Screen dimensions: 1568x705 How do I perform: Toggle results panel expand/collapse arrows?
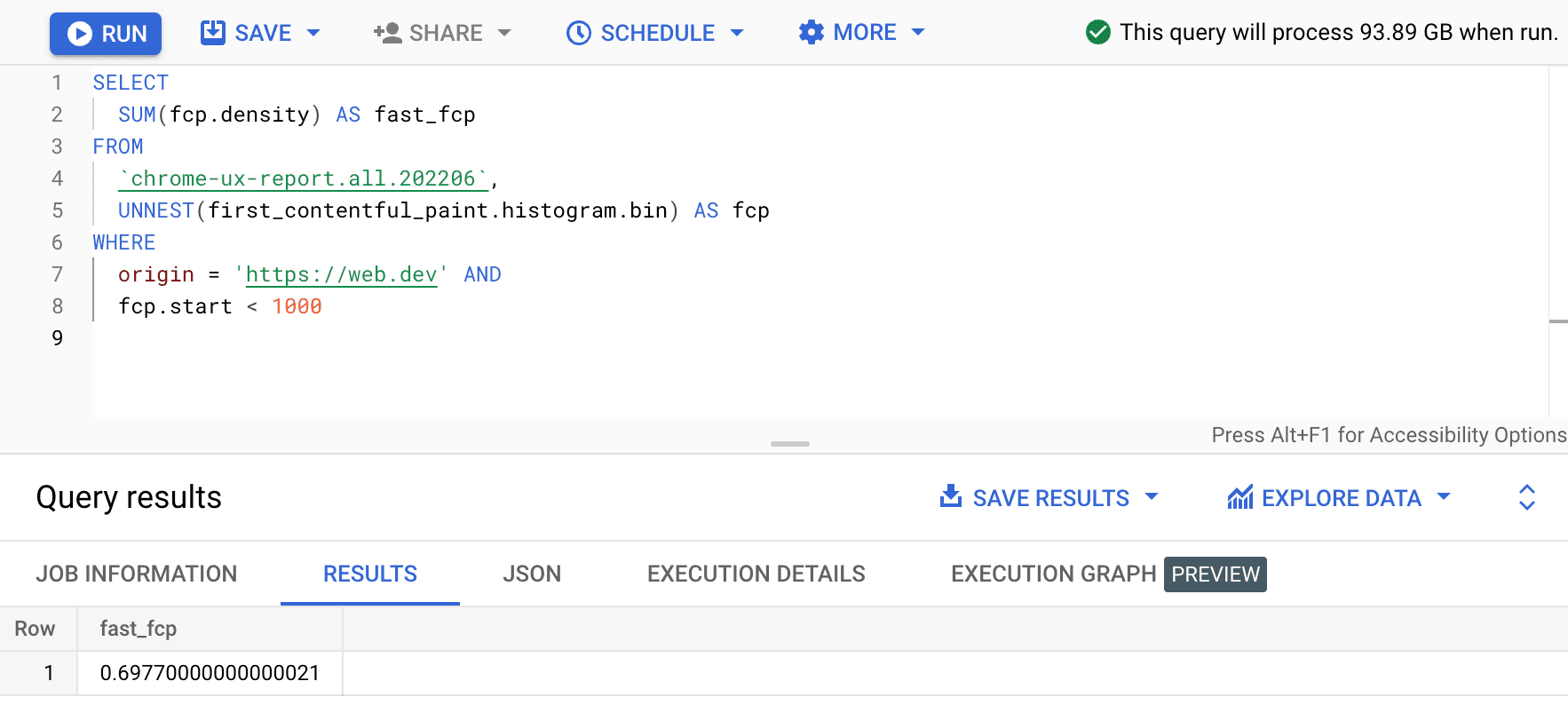tap(1526, 497)
